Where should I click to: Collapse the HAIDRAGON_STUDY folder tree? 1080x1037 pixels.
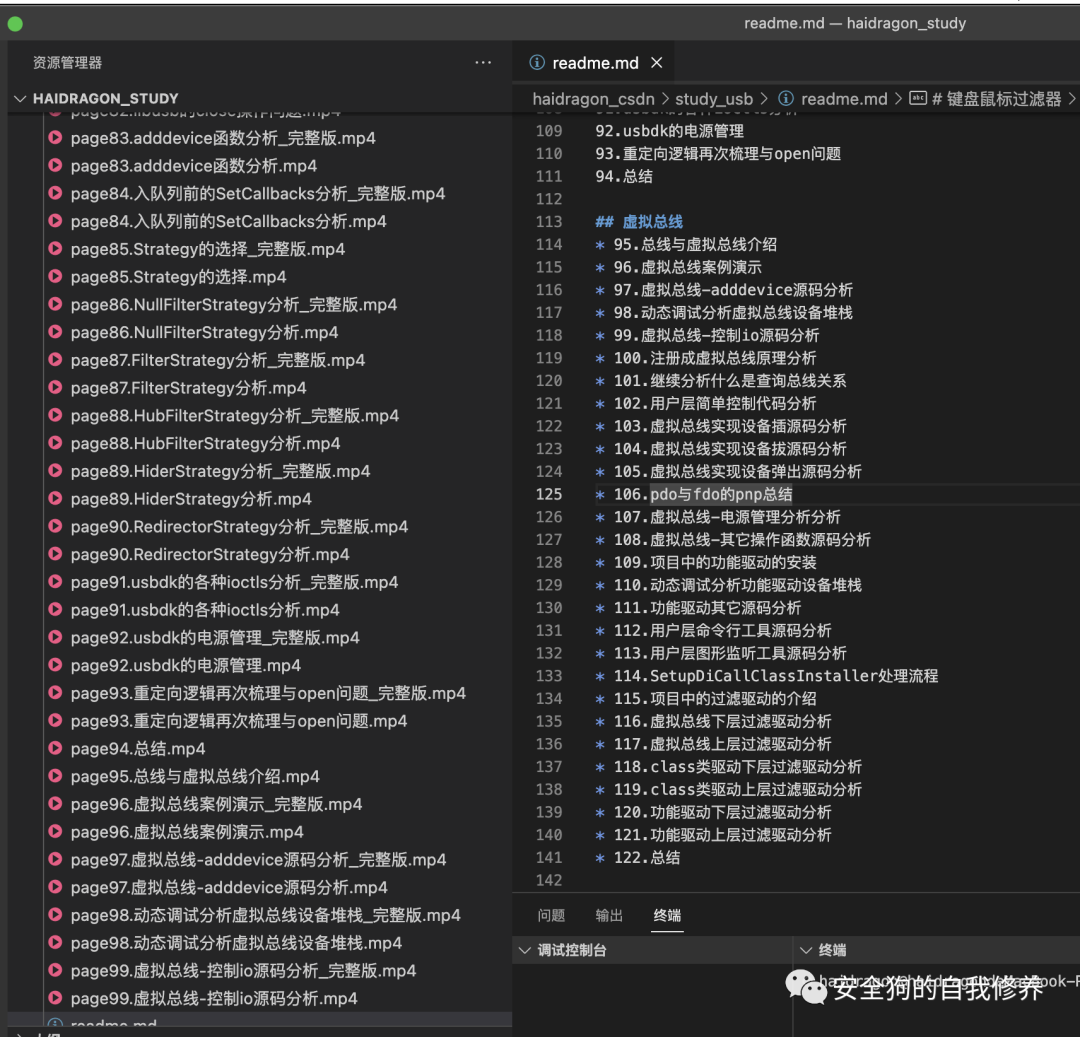pyautogui.click(x=21, y=99)
